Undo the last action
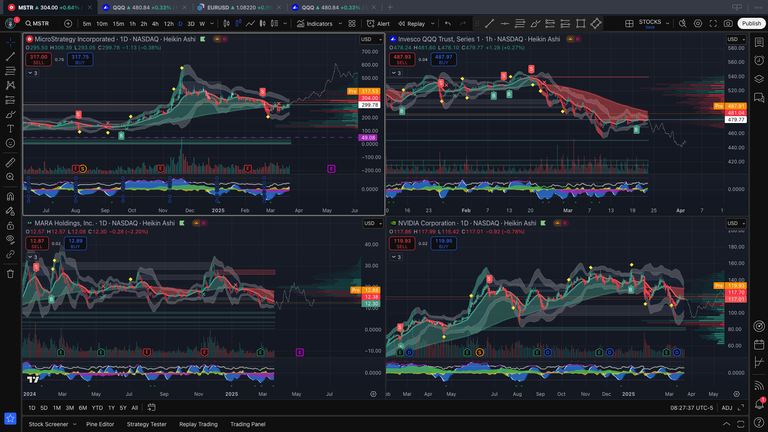The width and height of the screenshot is (768, 432). click(448, 24)
